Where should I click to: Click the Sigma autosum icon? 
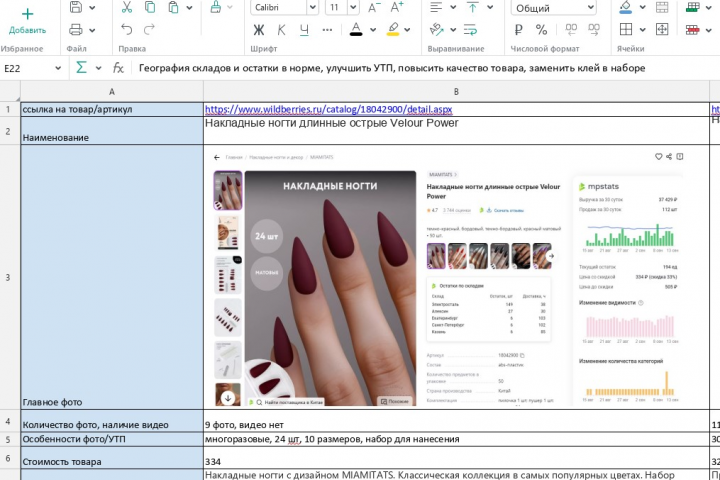[x=81, y=68]
